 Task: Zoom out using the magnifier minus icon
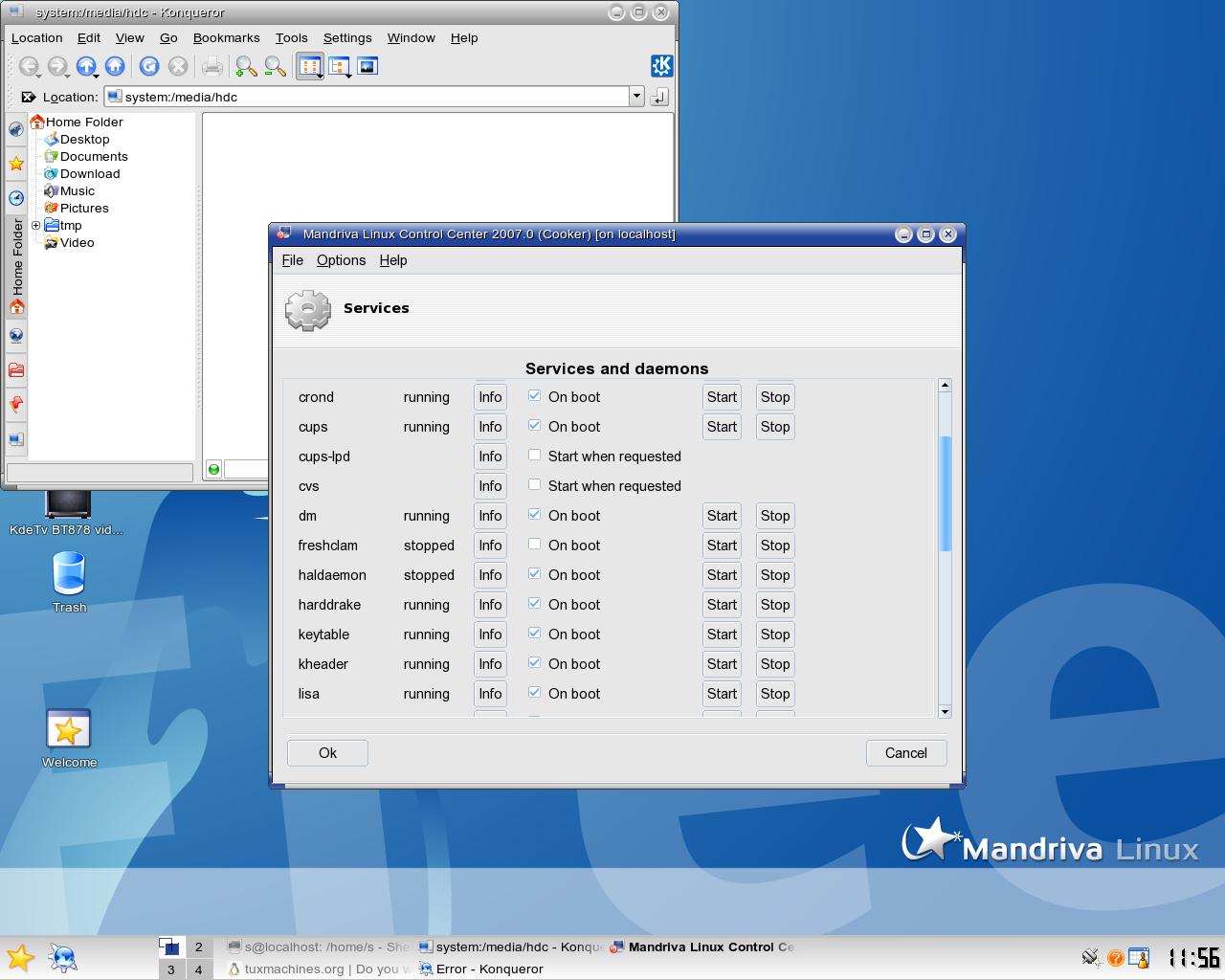[x=275, y=66]
